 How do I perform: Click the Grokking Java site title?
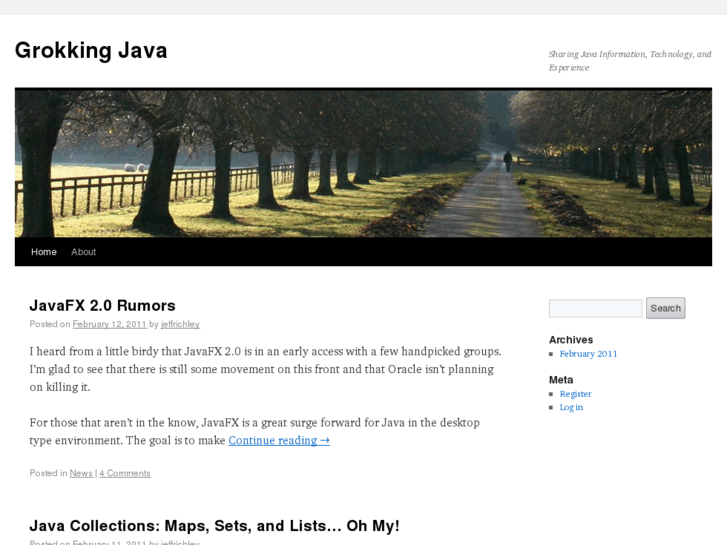point(91,51)
